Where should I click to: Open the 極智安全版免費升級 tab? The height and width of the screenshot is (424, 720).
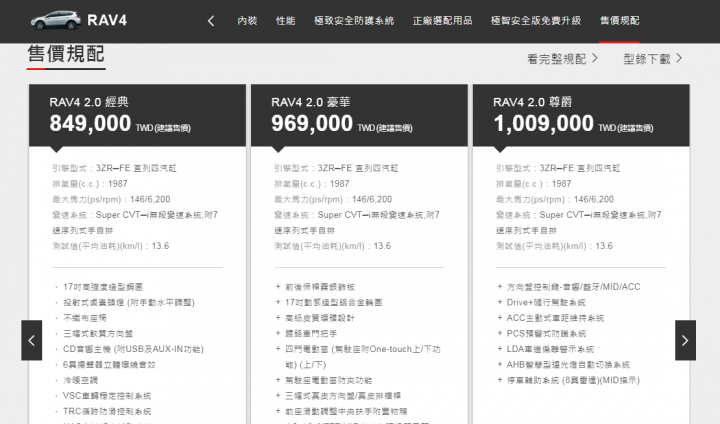[x=536, y=21]
